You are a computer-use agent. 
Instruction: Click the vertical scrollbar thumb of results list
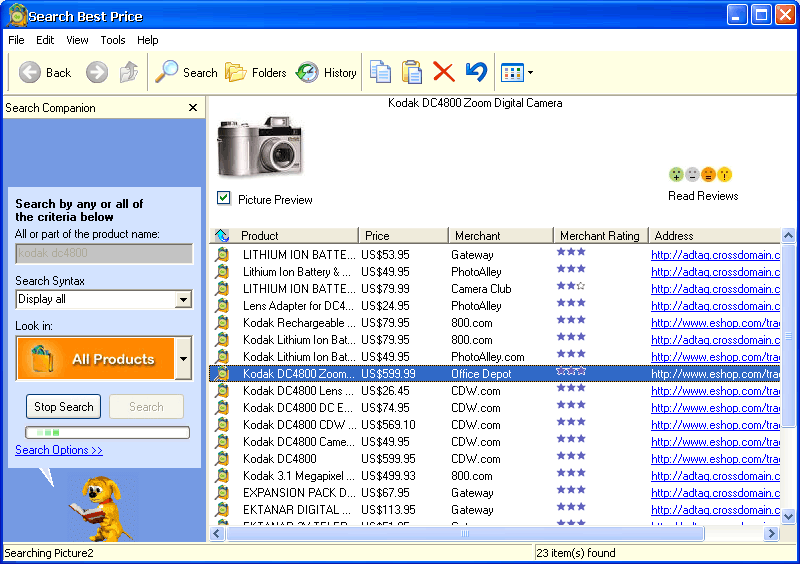click(788, 335)
